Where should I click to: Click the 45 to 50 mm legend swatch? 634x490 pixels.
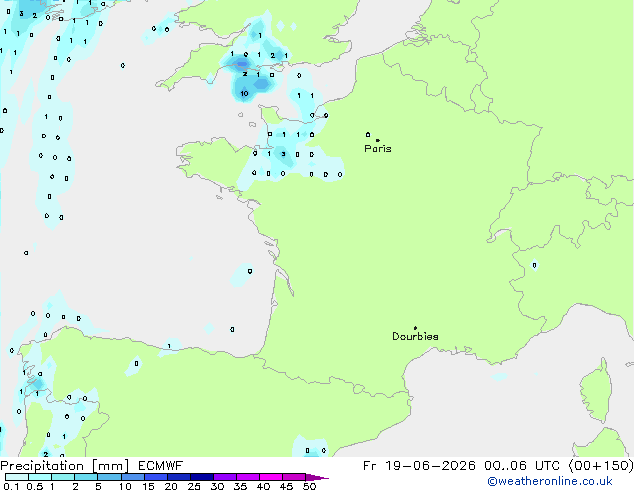(x=294, y=477)
